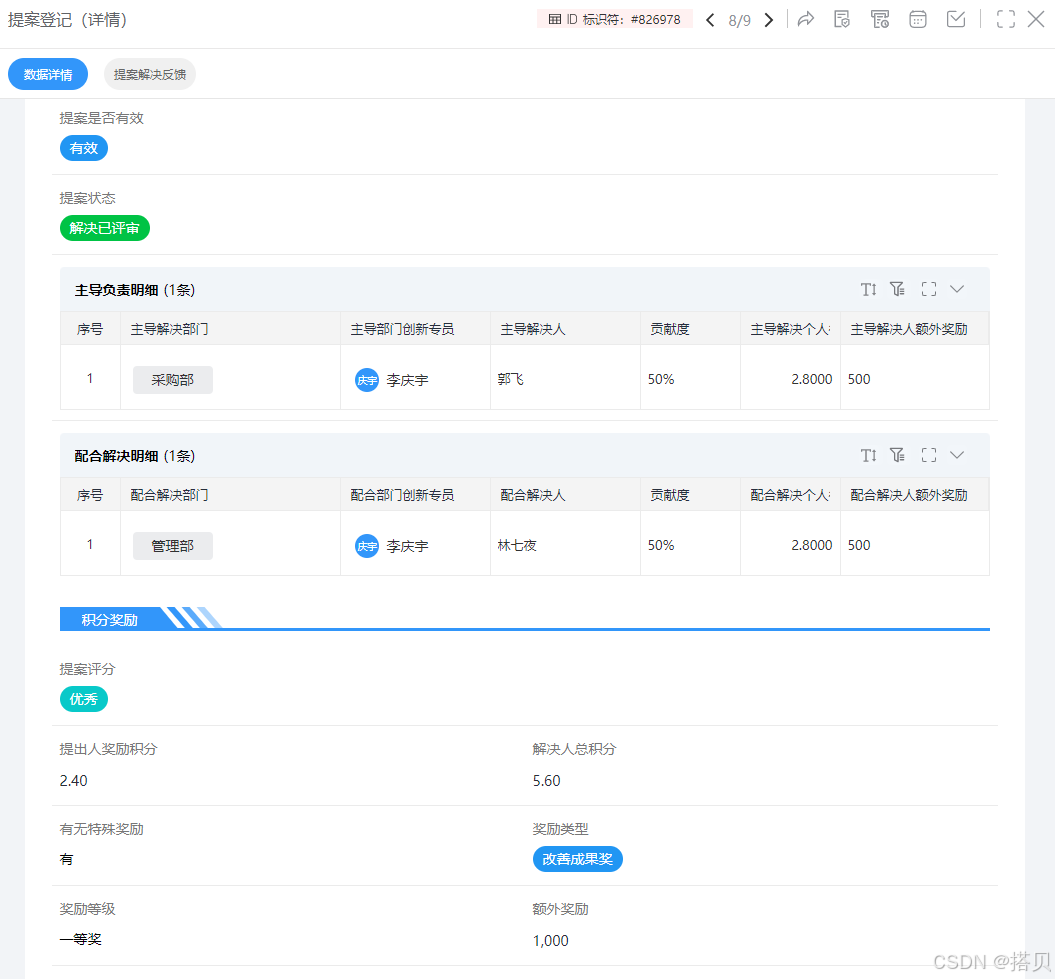Open filter for 配合解决明细 table
The image size is (1055, 979).
tap(898, 455)
